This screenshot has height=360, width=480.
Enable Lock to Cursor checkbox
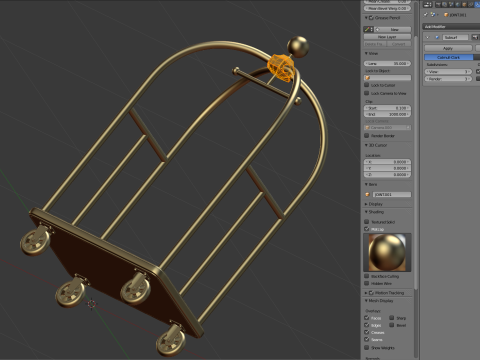coord(367,85)
